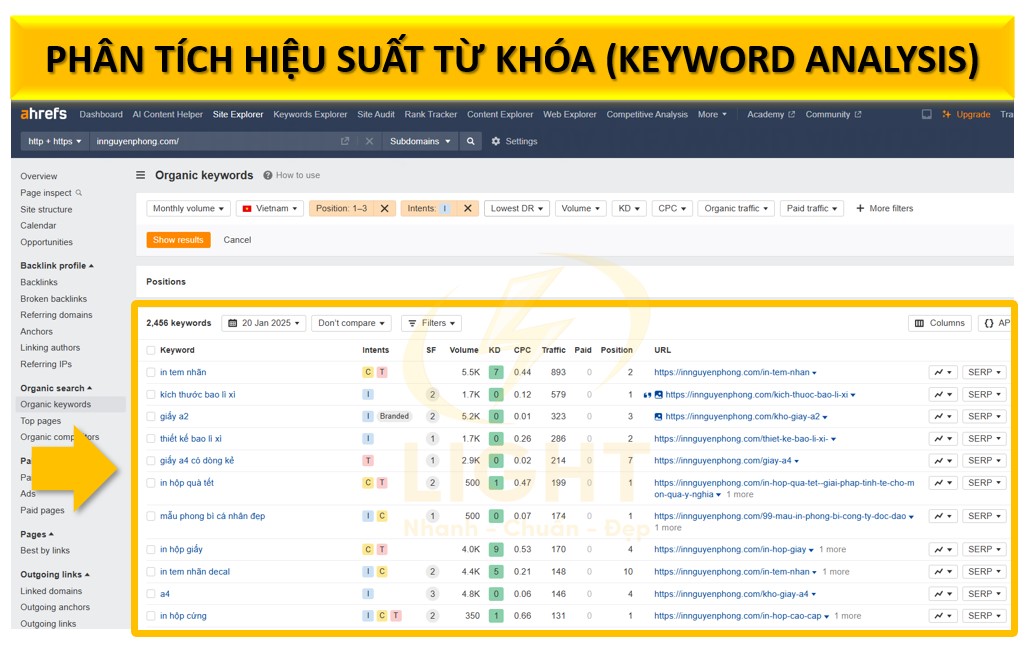Check the kích thước bao lì xì row
This screenshot has width=1031, height=650.
pos(151,394)
